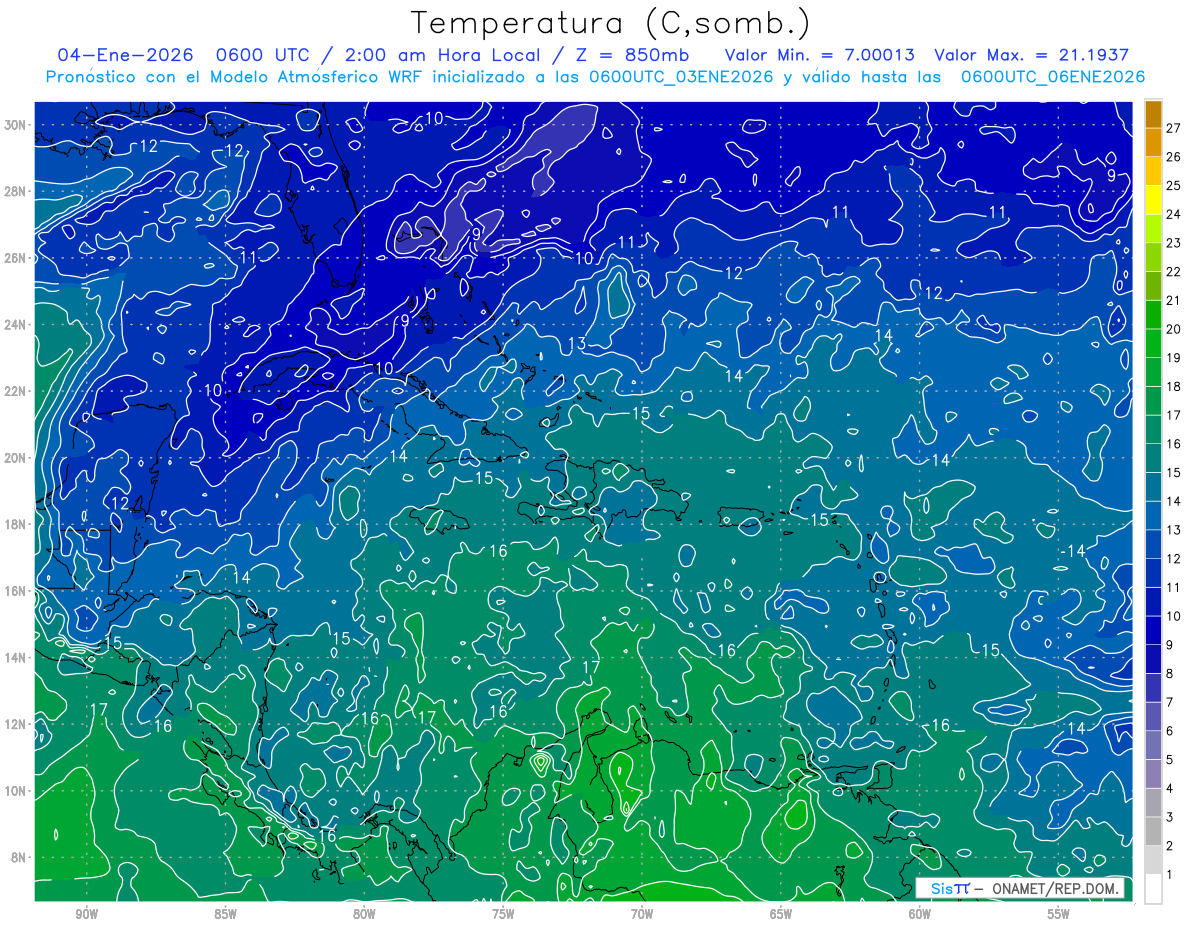
Task: Click the 13 contour label on the map
Action: (577, 345)
